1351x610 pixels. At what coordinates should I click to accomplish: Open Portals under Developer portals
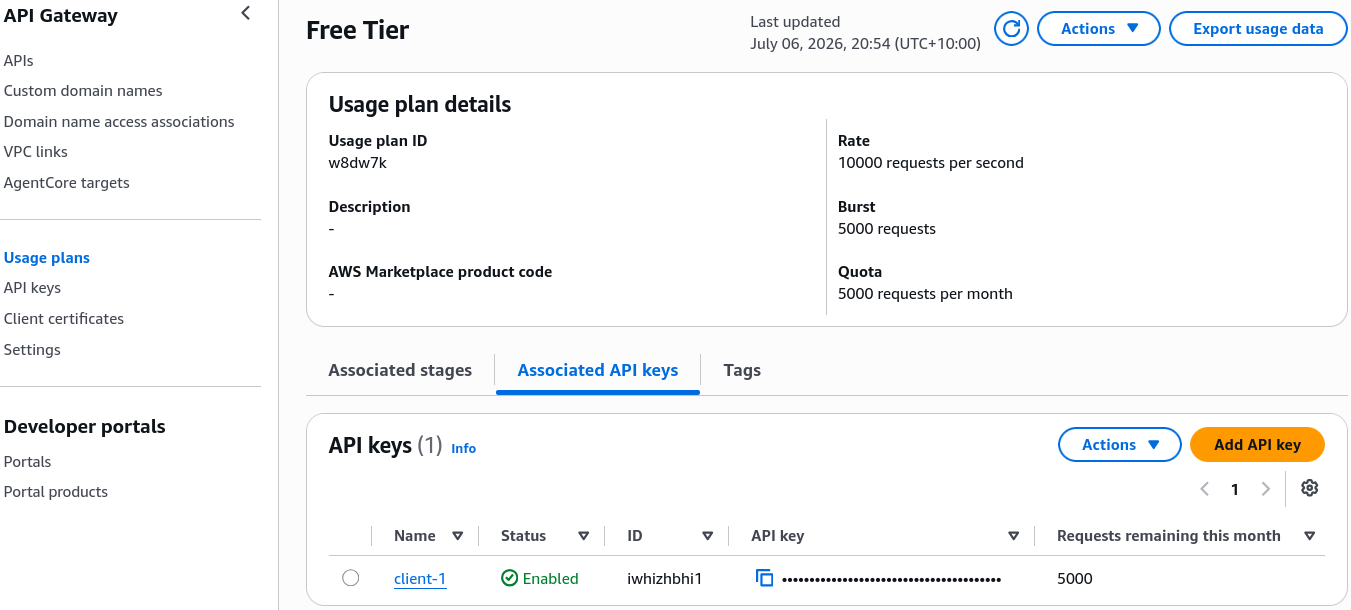click(x=28, y=462)
